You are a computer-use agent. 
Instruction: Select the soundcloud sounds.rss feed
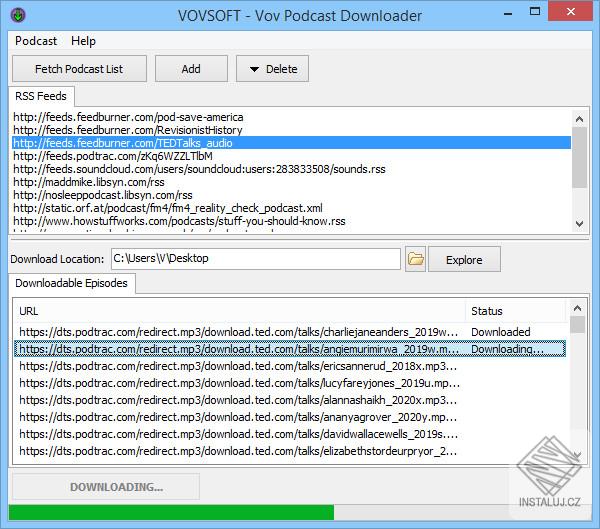pos(199,169)
